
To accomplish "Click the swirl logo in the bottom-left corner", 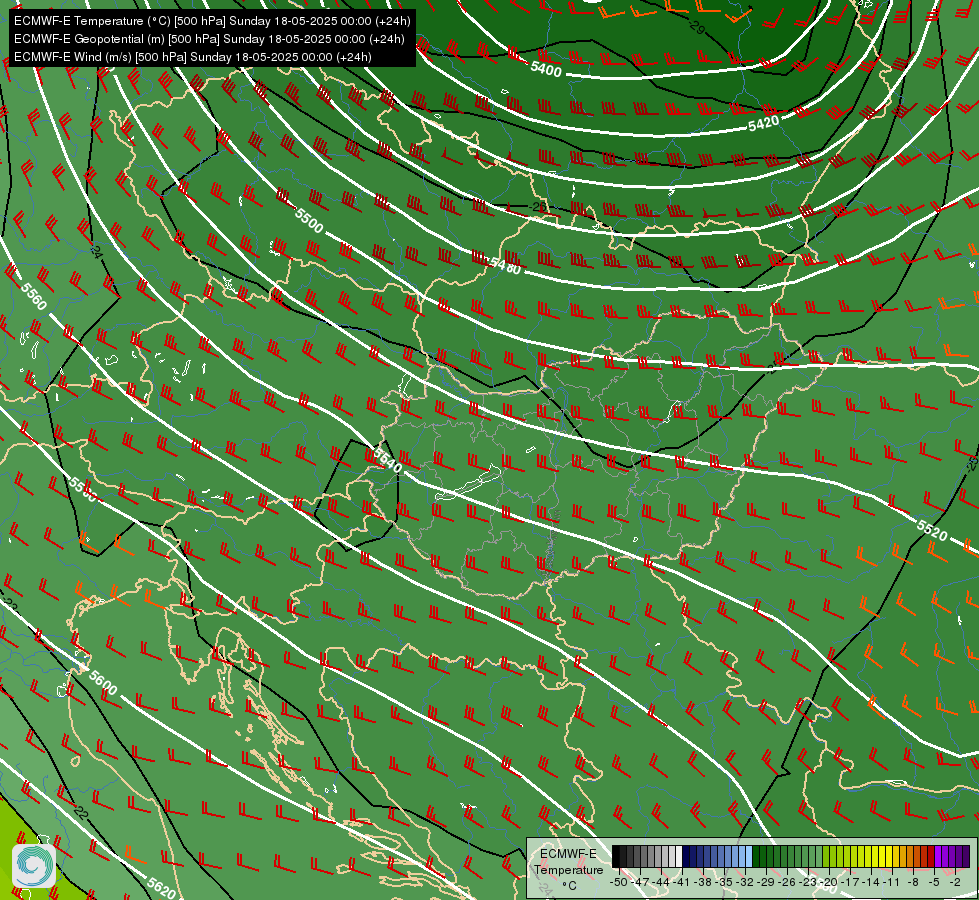I will click(x=34, y=865).
